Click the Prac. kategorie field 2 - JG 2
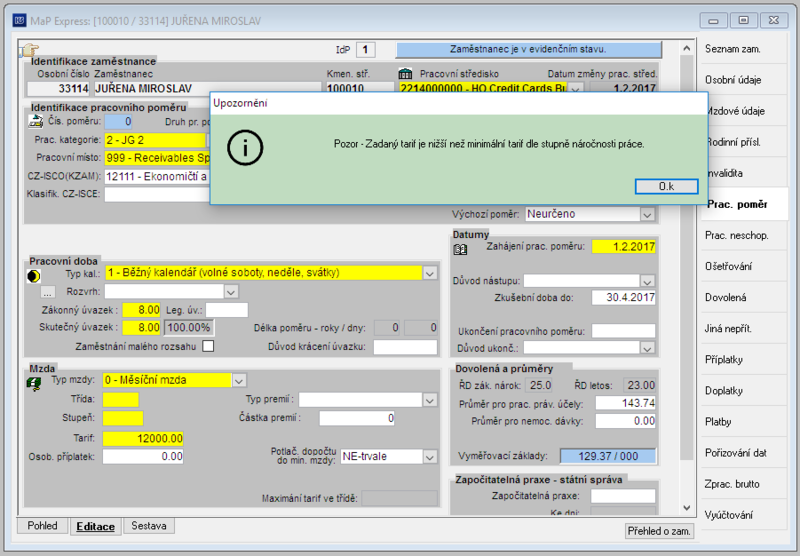This screenshot has width=800, height=556. coord(155,140)
